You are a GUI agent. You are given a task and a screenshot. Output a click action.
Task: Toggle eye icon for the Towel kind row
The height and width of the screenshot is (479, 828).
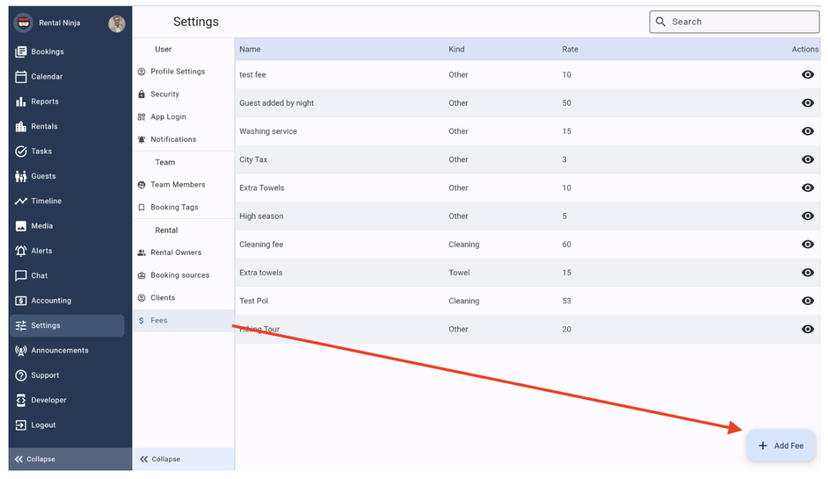pos(807,273)
